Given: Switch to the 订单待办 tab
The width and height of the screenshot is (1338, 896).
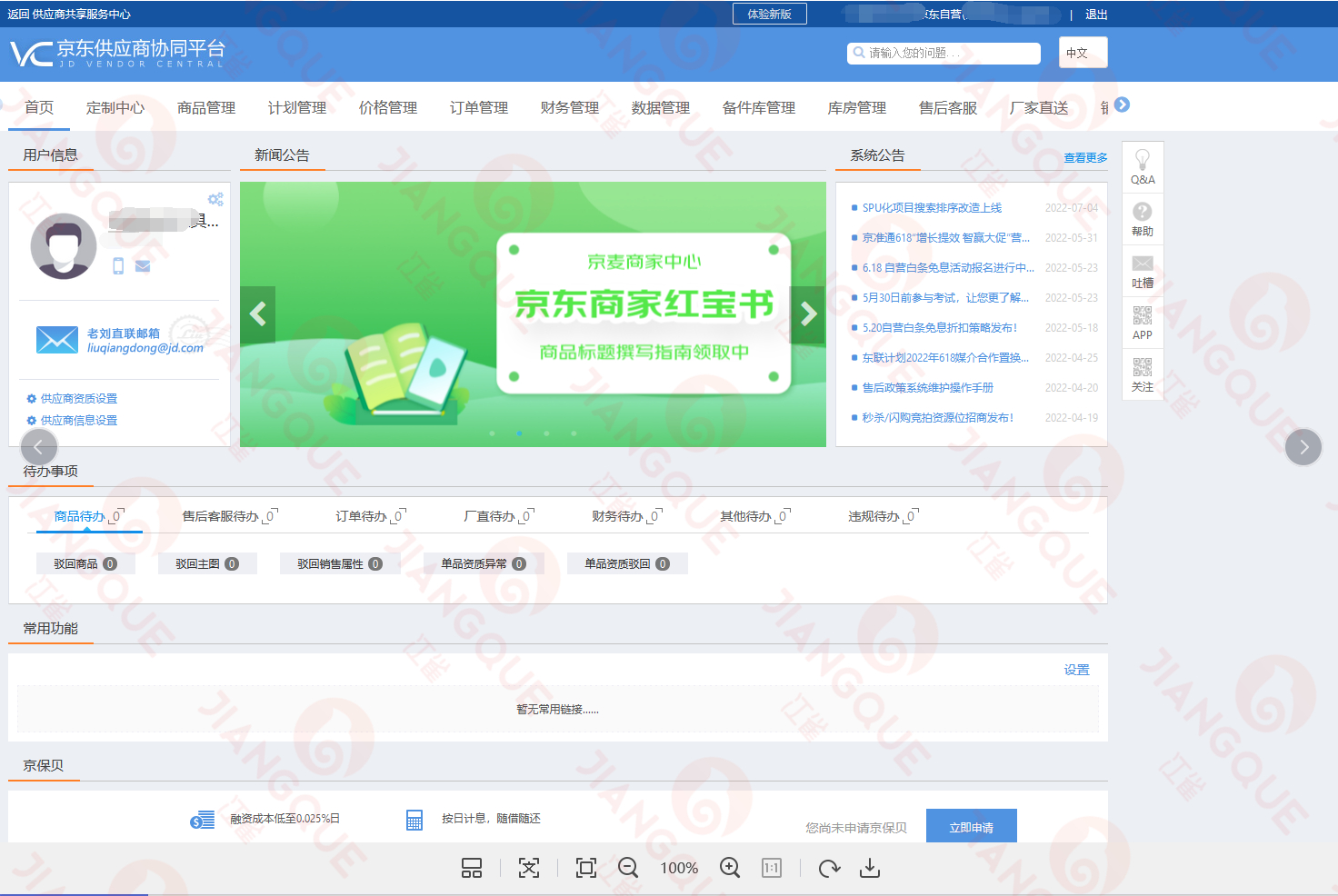Looking at the screenshot, I should point(363,515).
